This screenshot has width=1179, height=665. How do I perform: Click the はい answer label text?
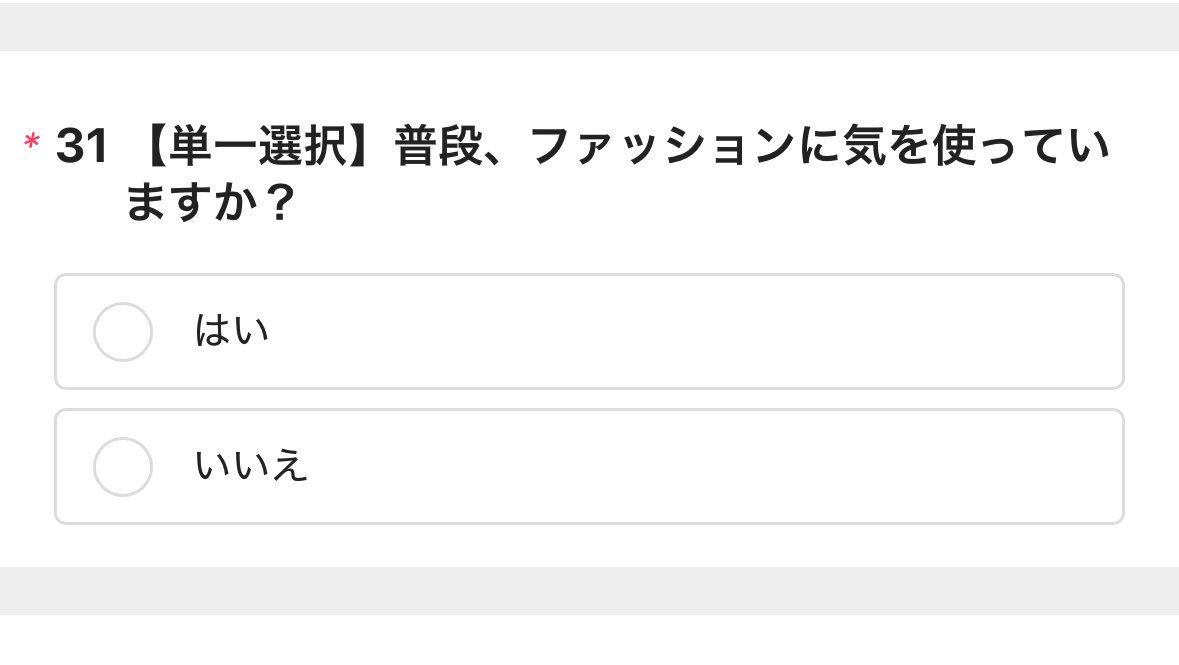point(232,331)
